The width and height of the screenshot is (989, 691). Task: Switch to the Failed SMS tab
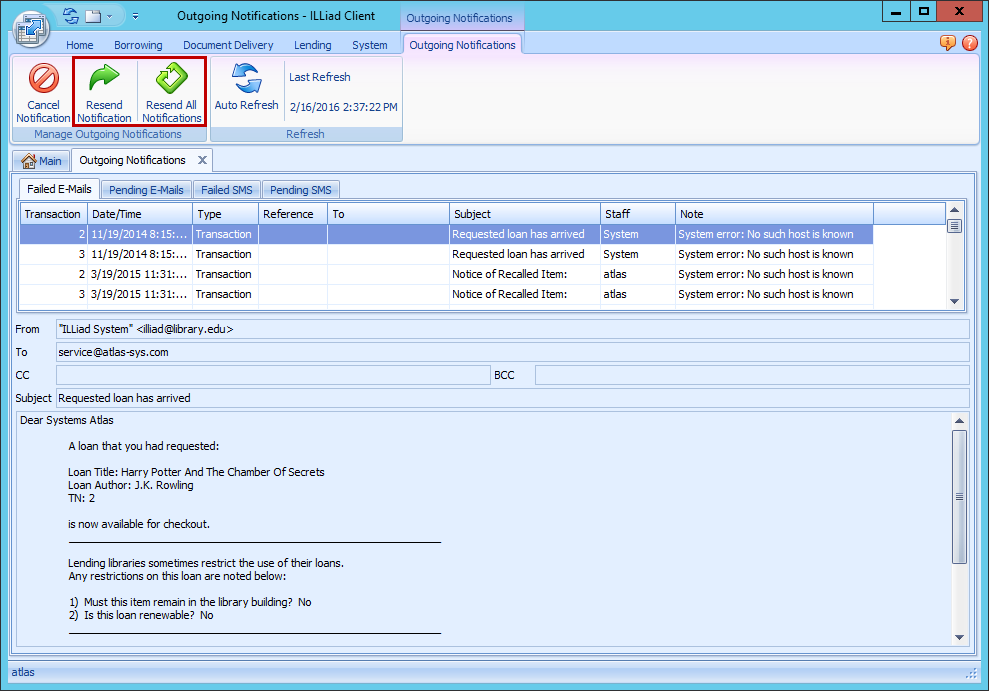(x=227, y=190)
